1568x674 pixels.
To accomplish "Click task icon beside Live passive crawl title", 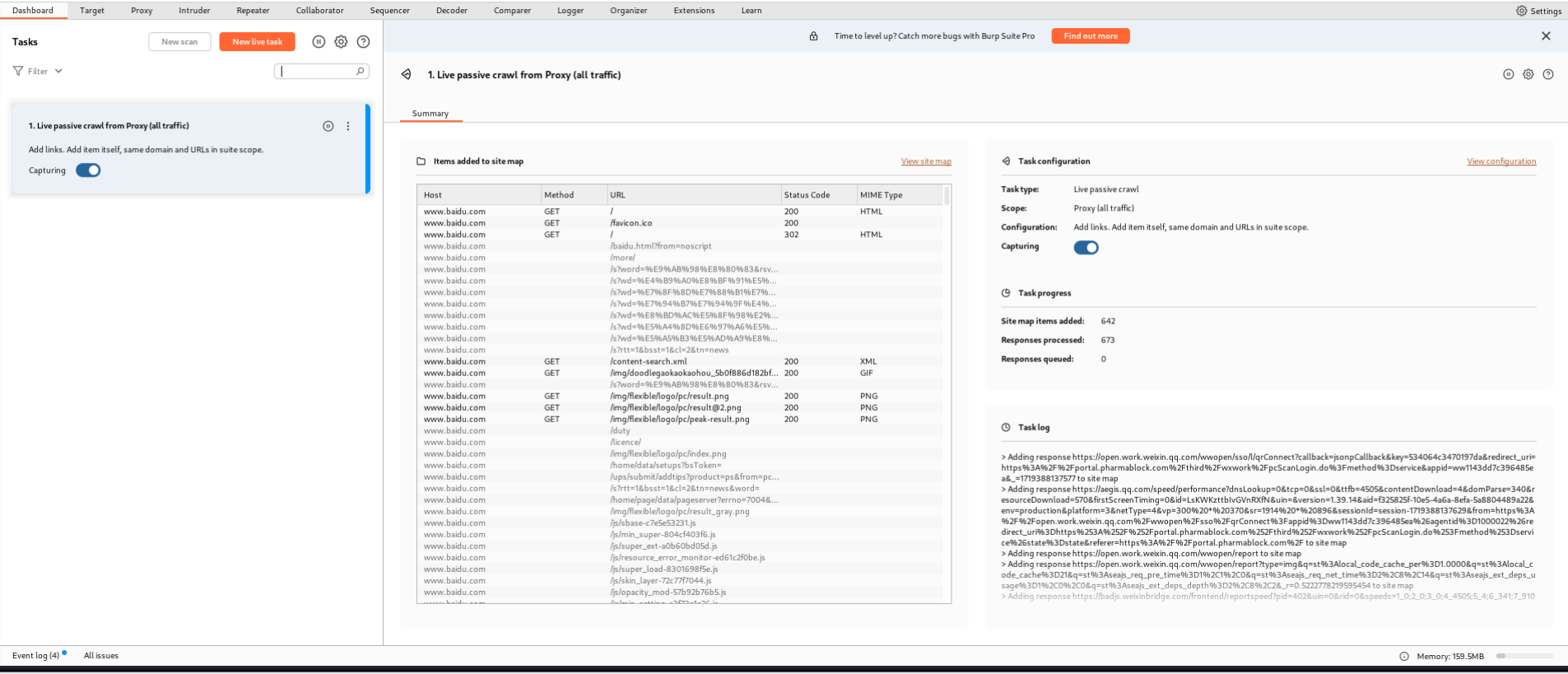I will pos(407,75).
